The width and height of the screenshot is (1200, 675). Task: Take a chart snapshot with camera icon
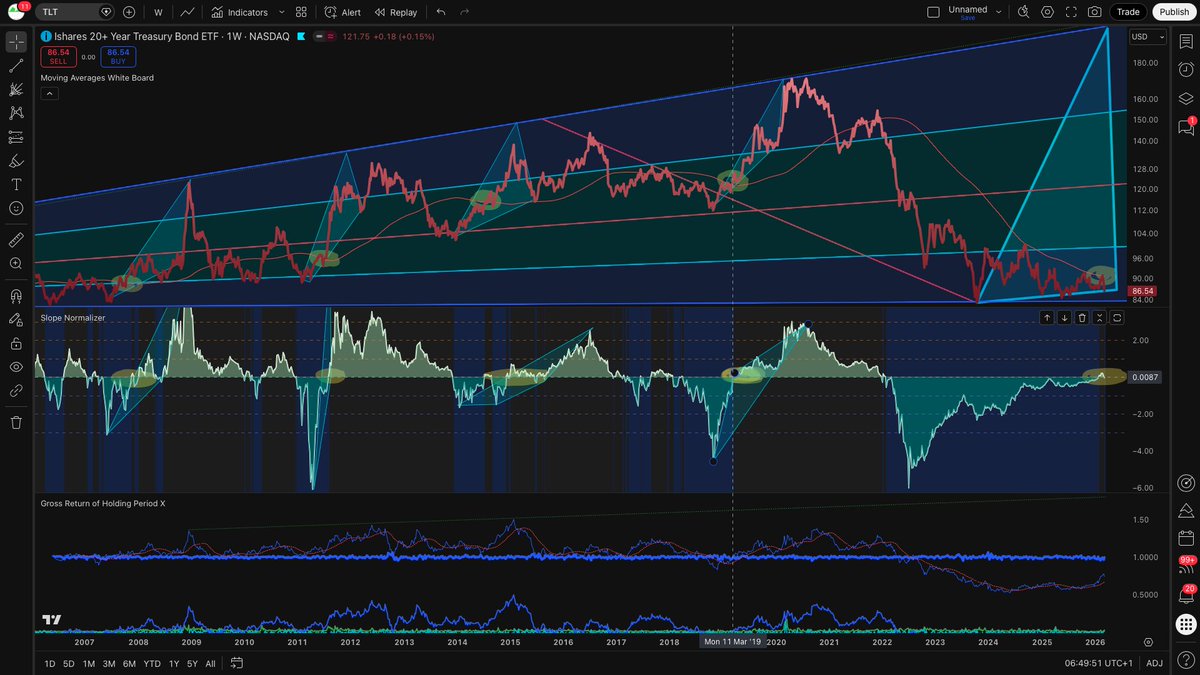1095,12
